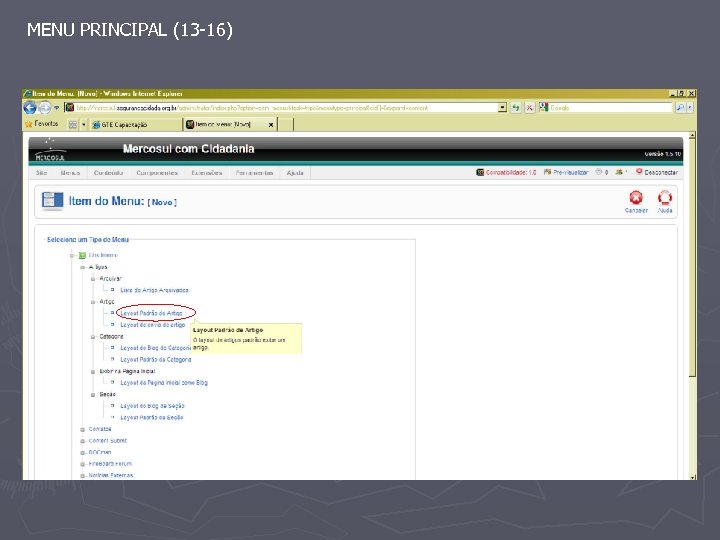Open the Site menu
This screenshot has height=540, width=720.
coord(41,173)
